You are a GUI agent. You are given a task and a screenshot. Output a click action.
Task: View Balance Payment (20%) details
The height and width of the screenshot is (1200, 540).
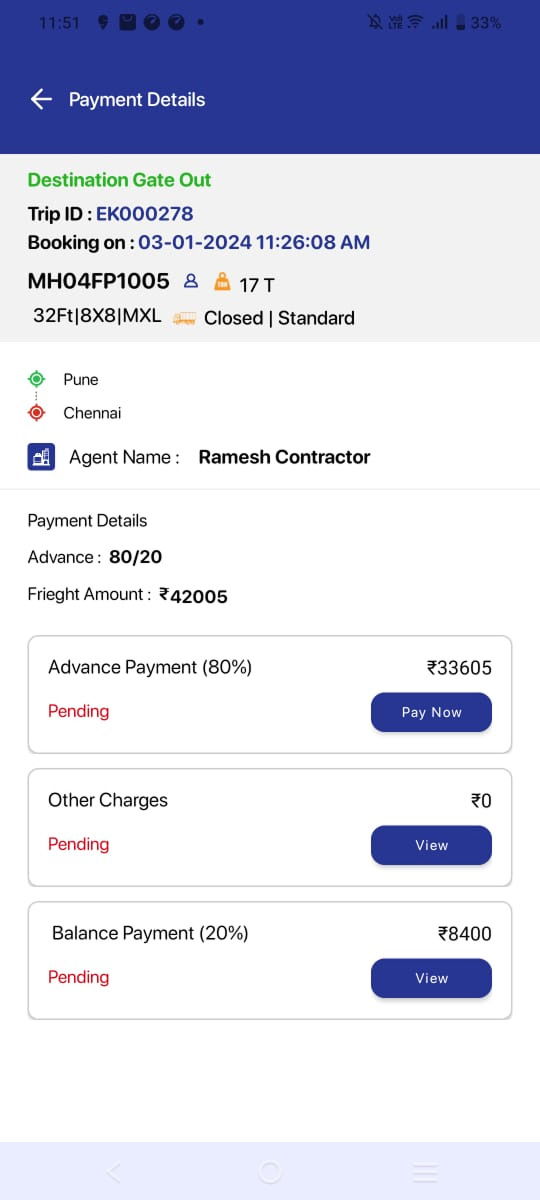click(x=431, y=978)
